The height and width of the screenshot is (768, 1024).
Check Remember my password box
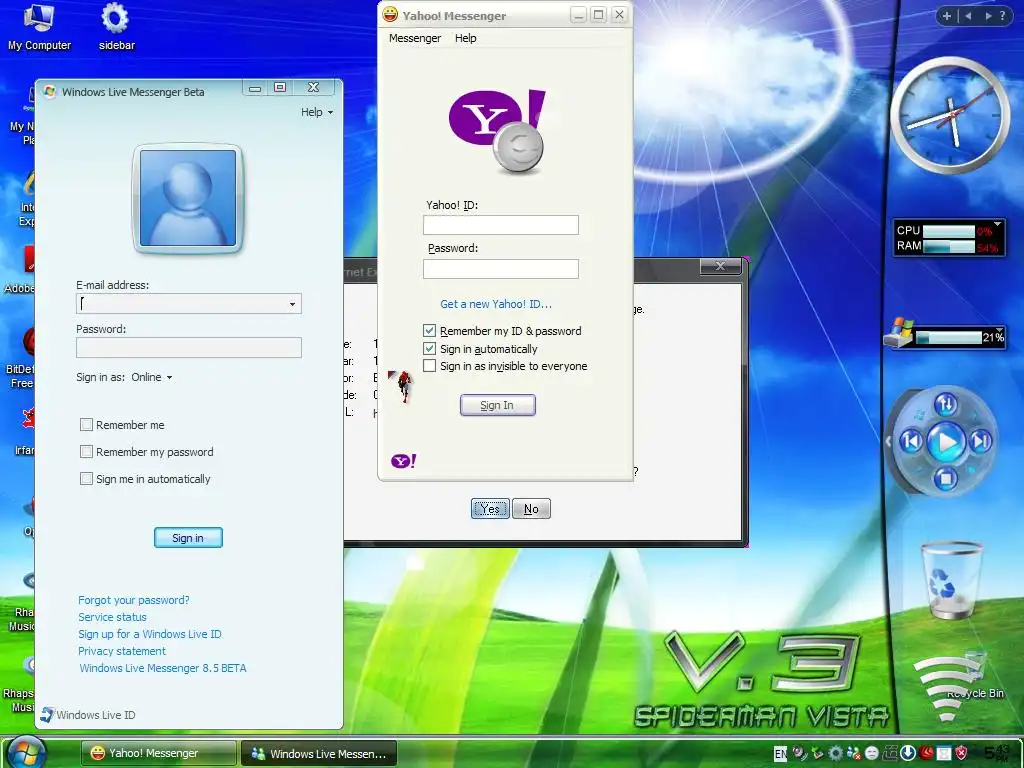(x=86, y=451)
